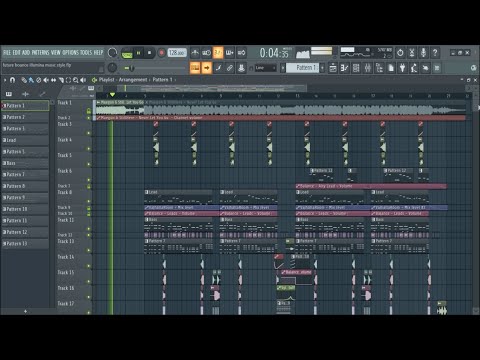
Task: Click the Arrangement breadcrumb in playlist title
Action: tap(133, 80)
